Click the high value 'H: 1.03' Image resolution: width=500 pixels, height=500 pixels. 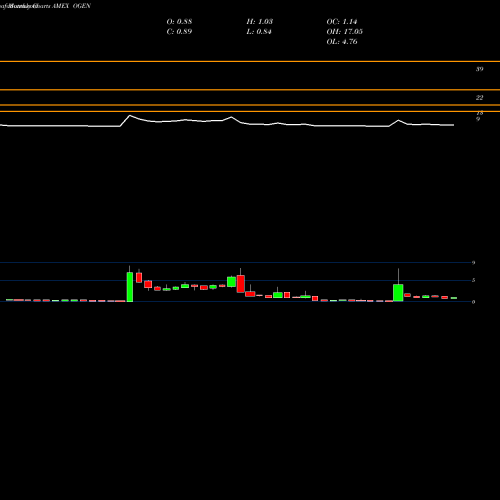(x=260, y=21)
